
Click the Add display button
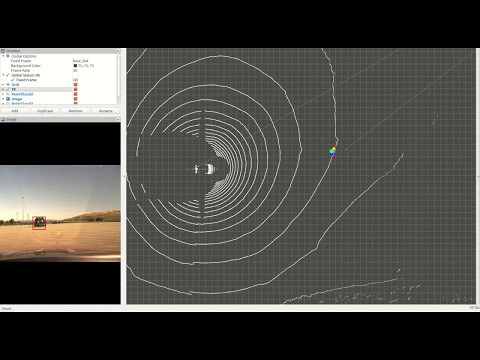click(x=15, y=111)
